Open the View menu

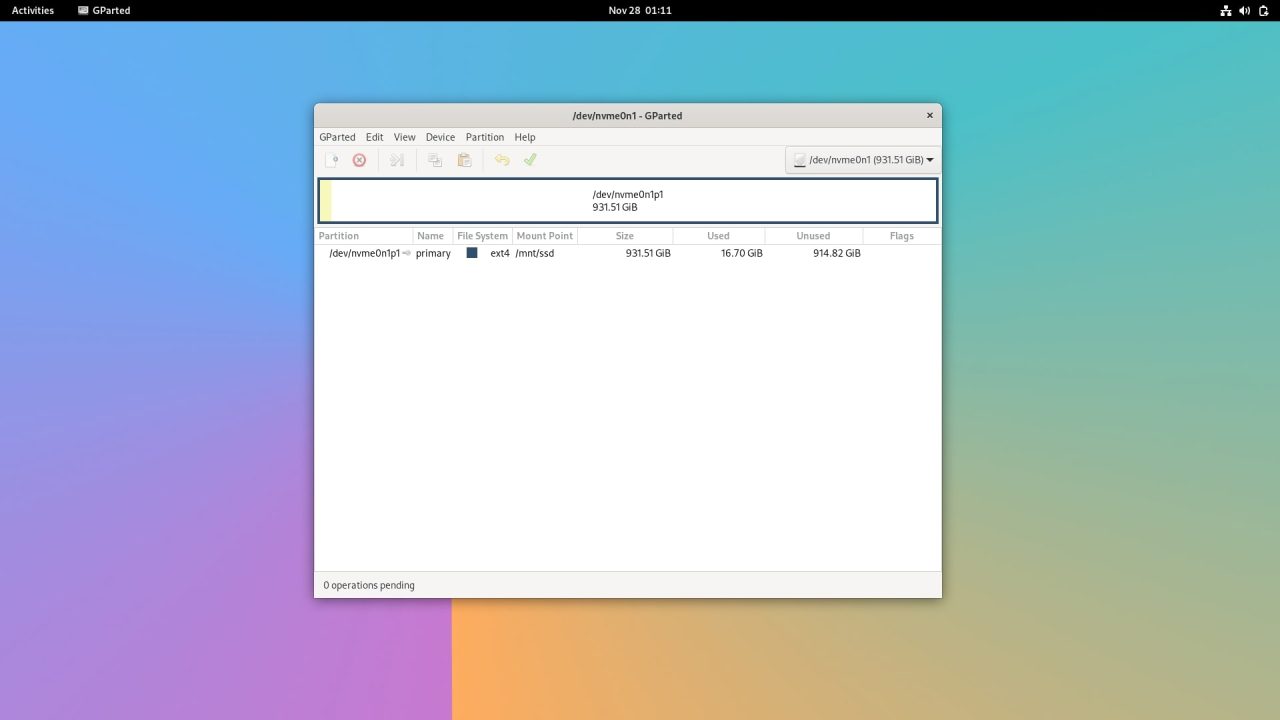click(404, 137)
